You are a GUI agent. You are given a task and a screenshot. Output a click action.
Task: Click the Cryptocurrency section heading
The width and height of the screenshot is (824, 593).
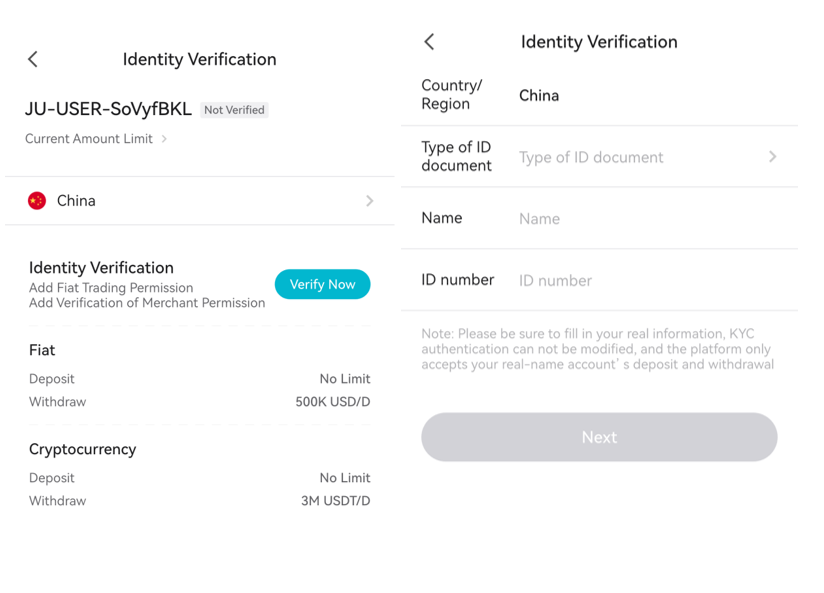tap(83, 449)
